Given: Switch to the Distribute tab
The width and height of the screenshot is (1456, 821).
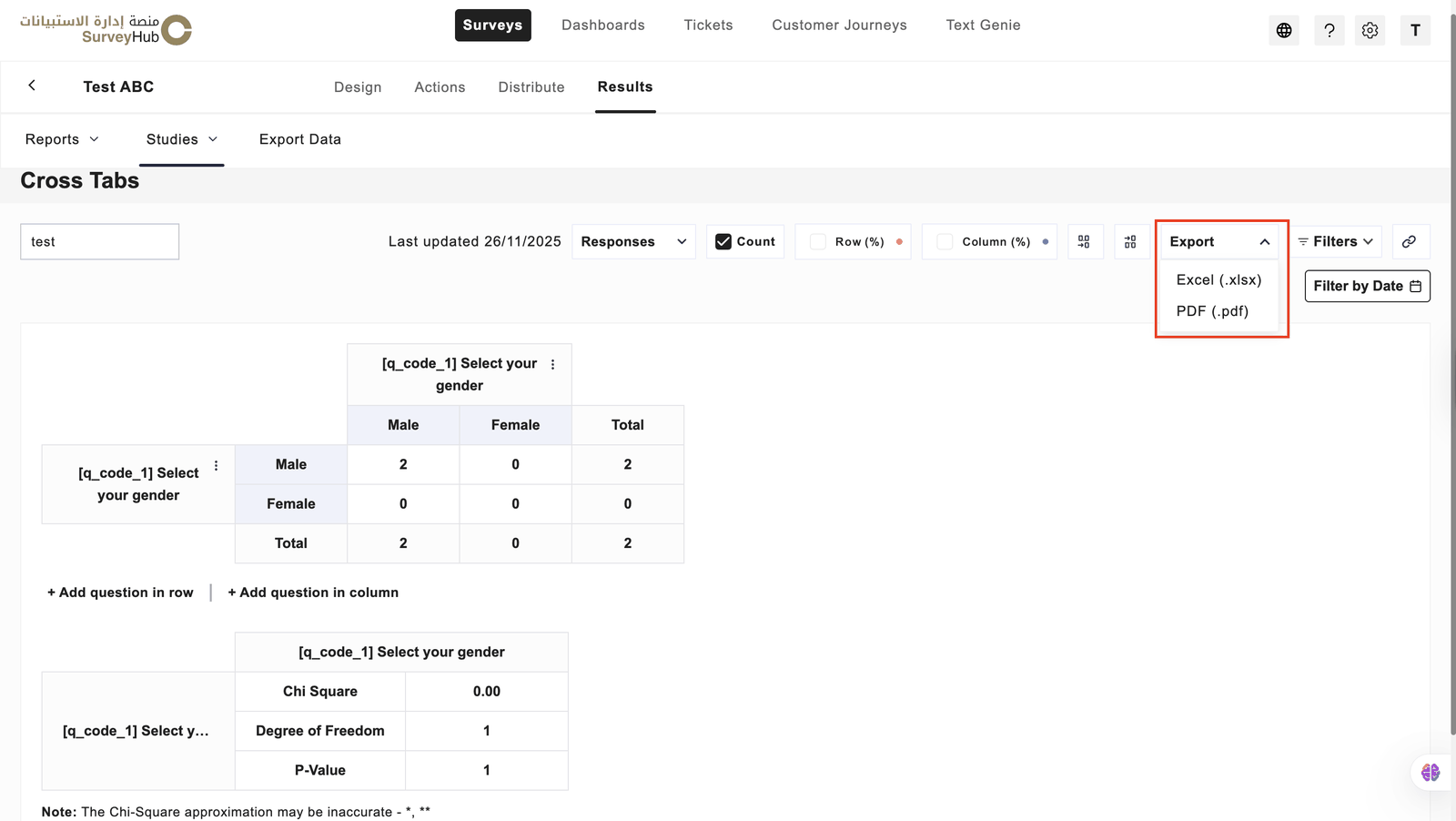Looking at the screenshot, I should (x=531, y=86).
